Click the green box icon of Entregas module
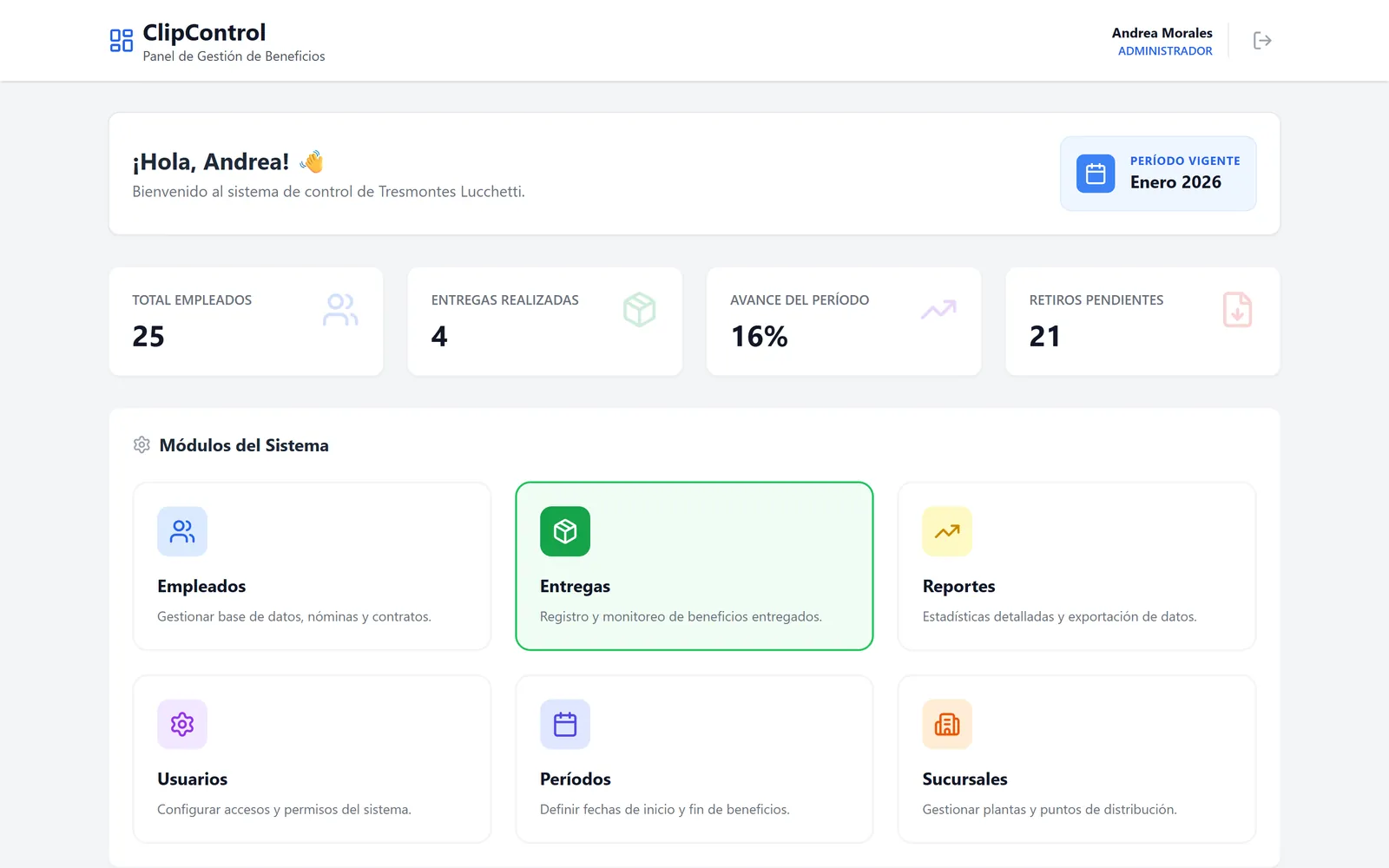The image size is (1389, 868). tap(565, 531)
